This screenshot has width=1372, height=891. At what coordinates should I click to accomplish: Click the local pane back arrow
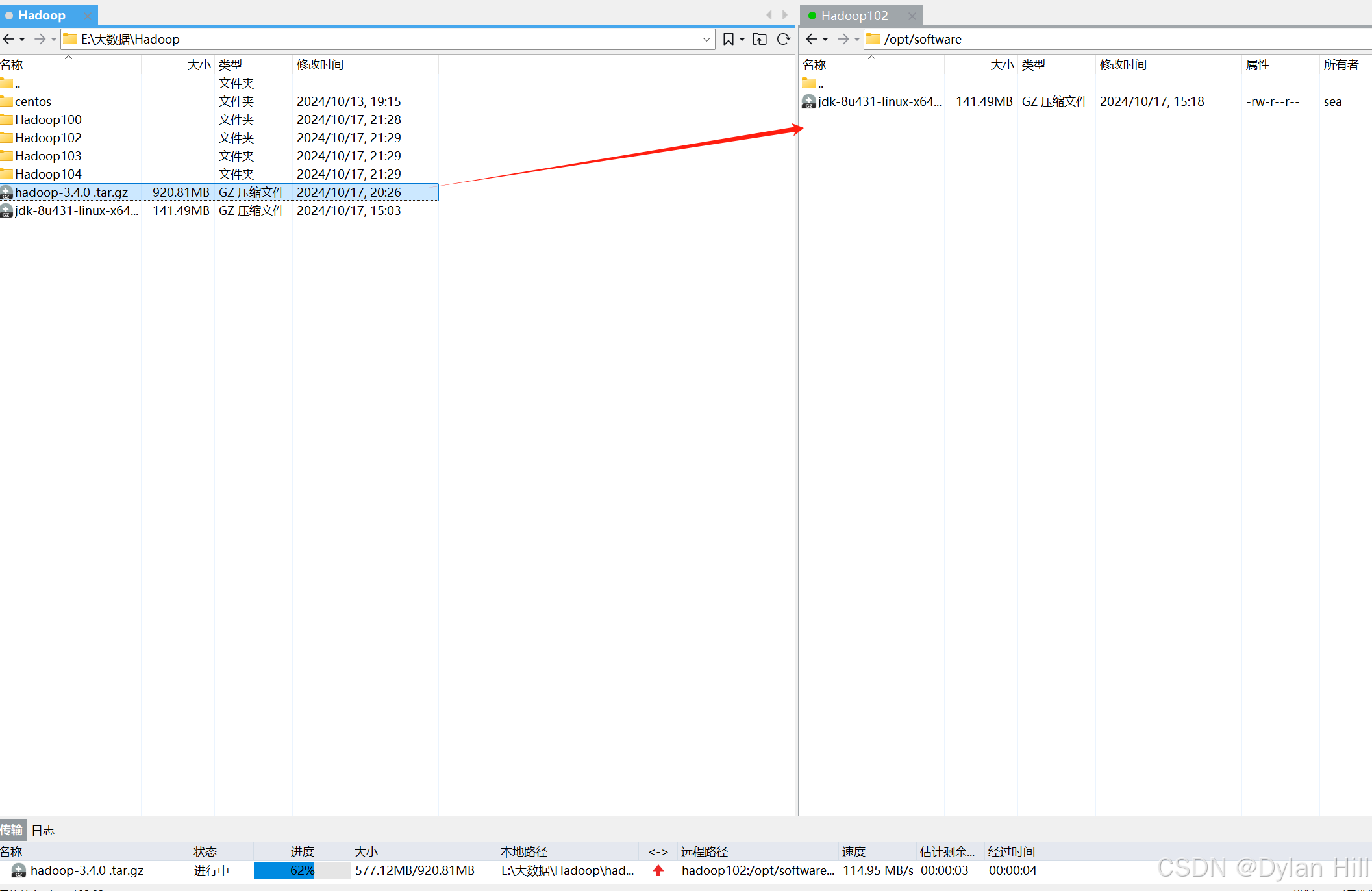[x=8, y=39]
